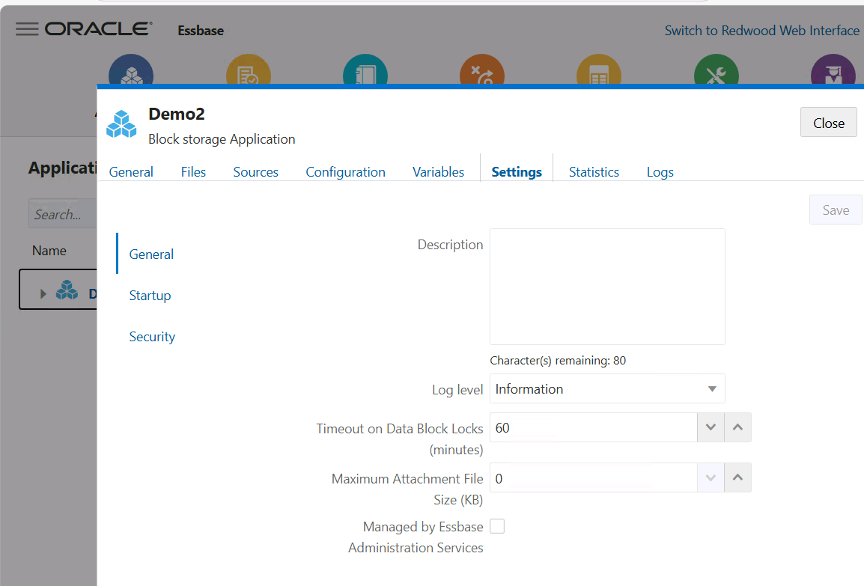Open the Variables tab
The width and height of the screenshot is (864, 586).
(x=438, y=171)
